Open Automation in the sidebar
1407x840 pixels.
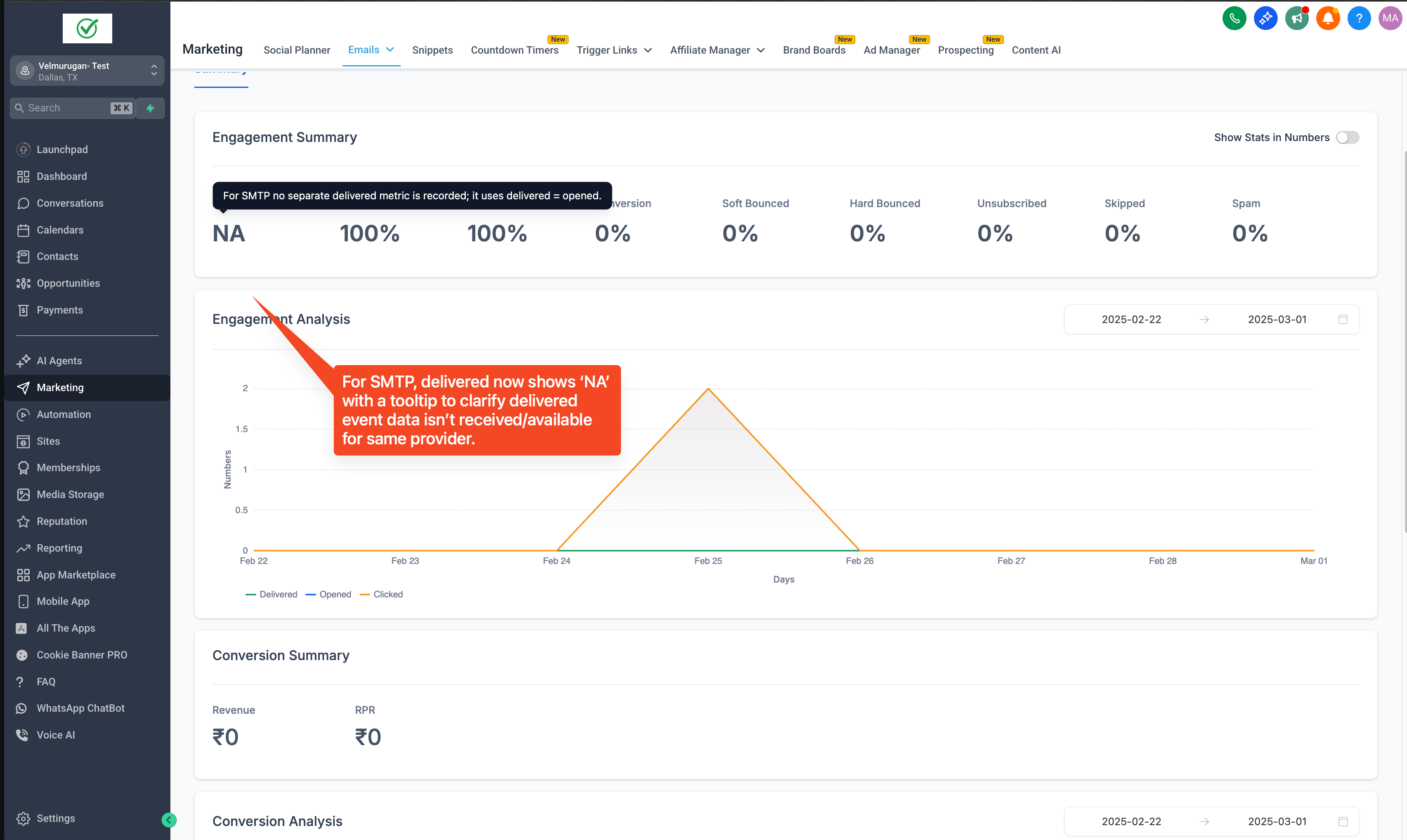(x=64, y=414)
